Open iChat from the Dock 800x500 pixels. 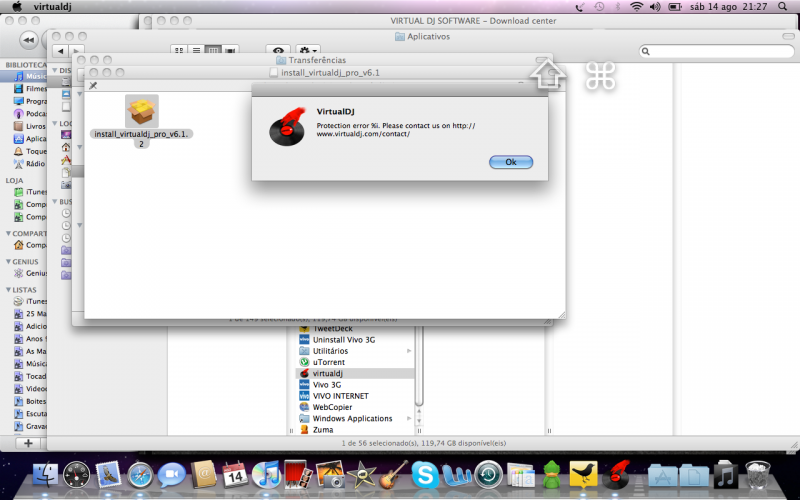(171, 475)
